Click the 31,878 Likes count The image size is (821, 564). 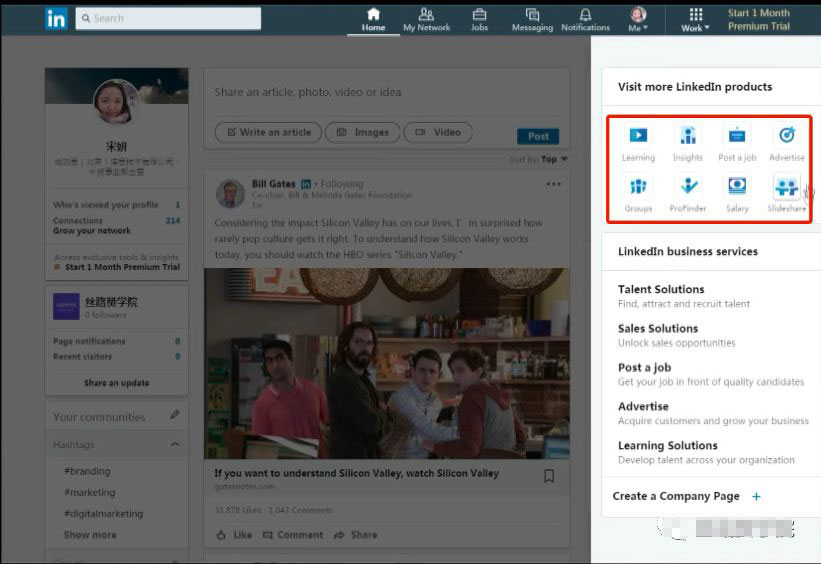tap(238, 510)
